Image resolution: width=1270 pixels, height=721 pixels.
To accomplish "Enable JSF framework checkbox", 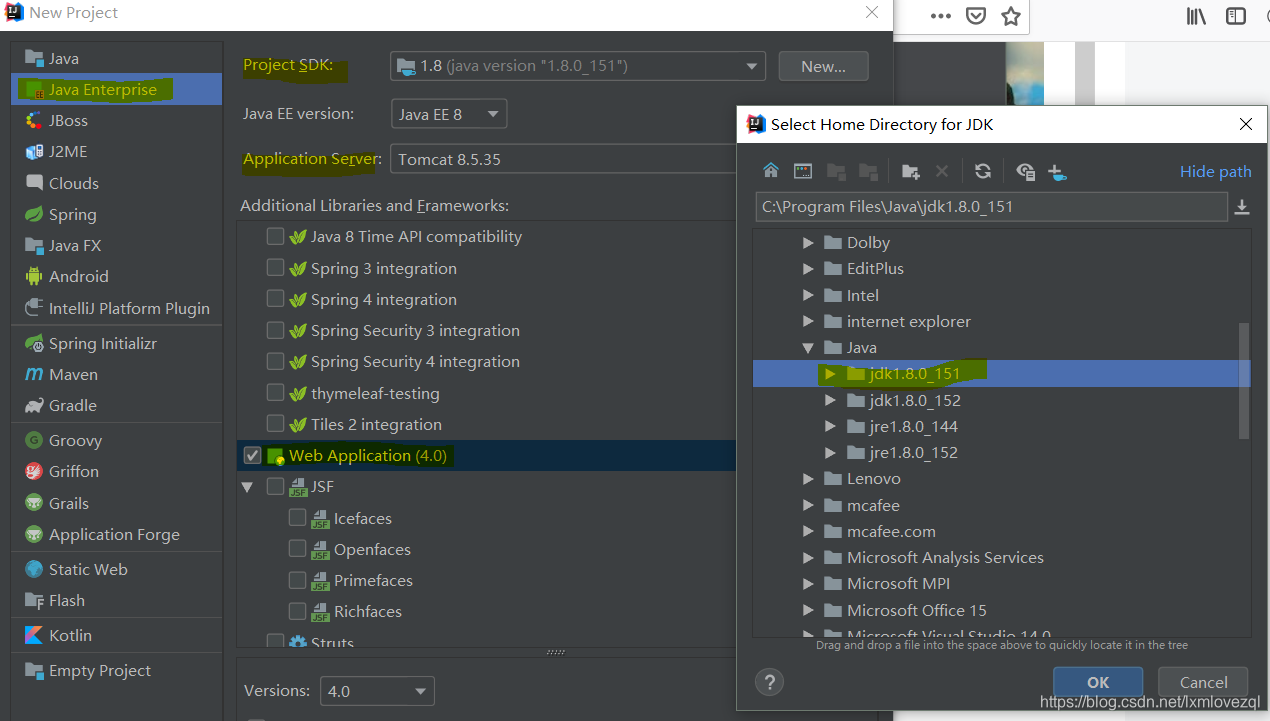I will [x=275, y=487].
